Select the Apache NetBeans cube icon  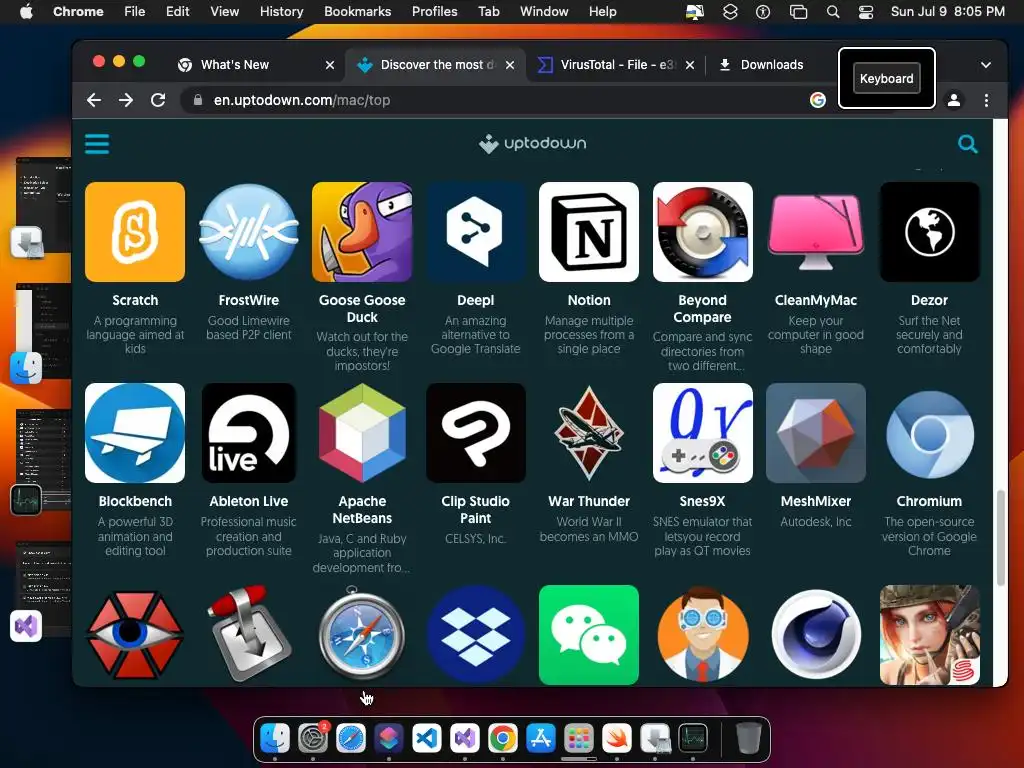[x=362, y=433]
